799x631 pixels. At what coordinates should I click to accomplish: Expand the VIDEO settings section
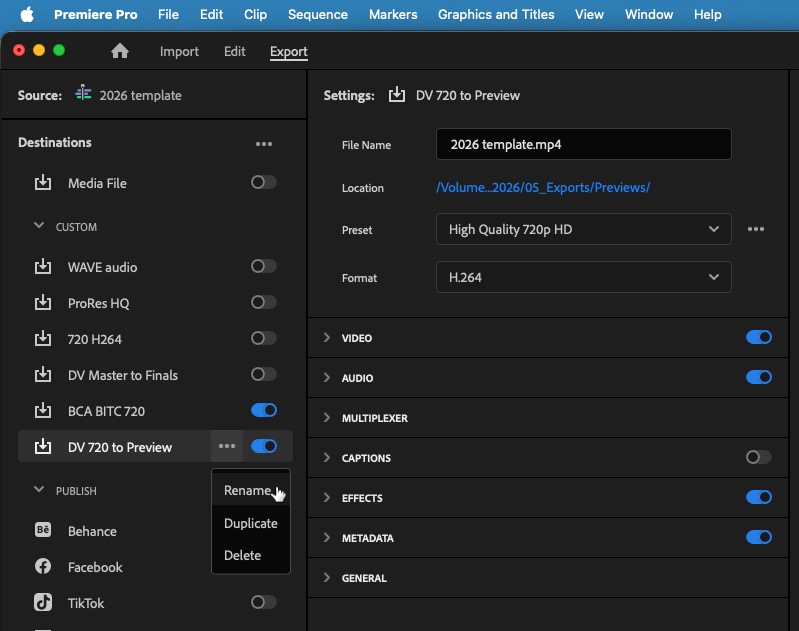tap(327, 337)
